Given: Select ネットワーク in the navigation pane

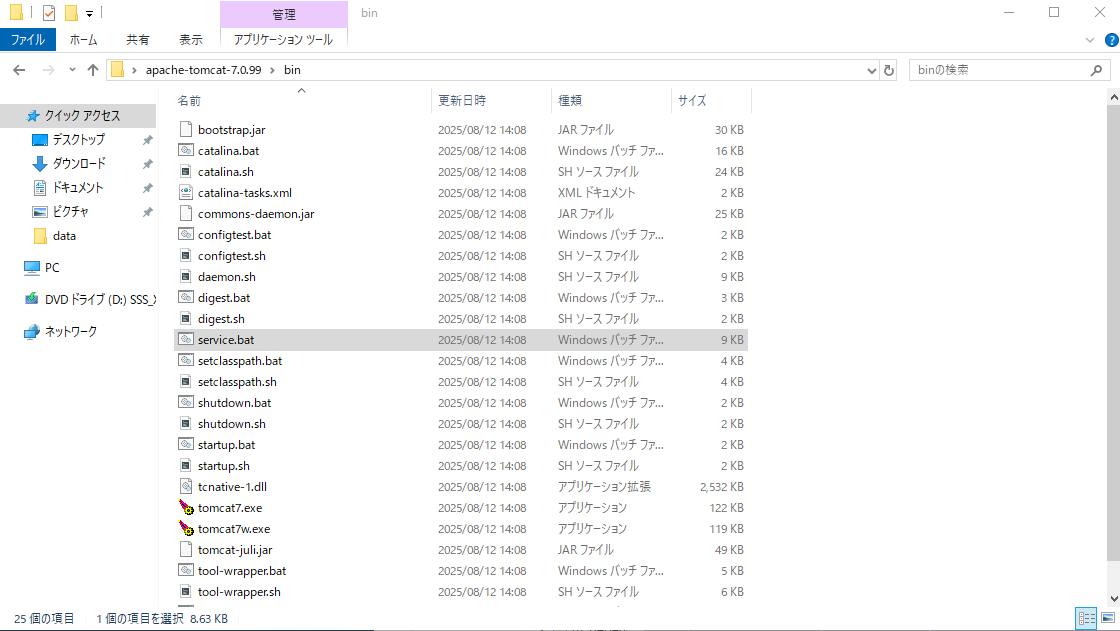Looking at the screenshot, I should click(71, 332).
